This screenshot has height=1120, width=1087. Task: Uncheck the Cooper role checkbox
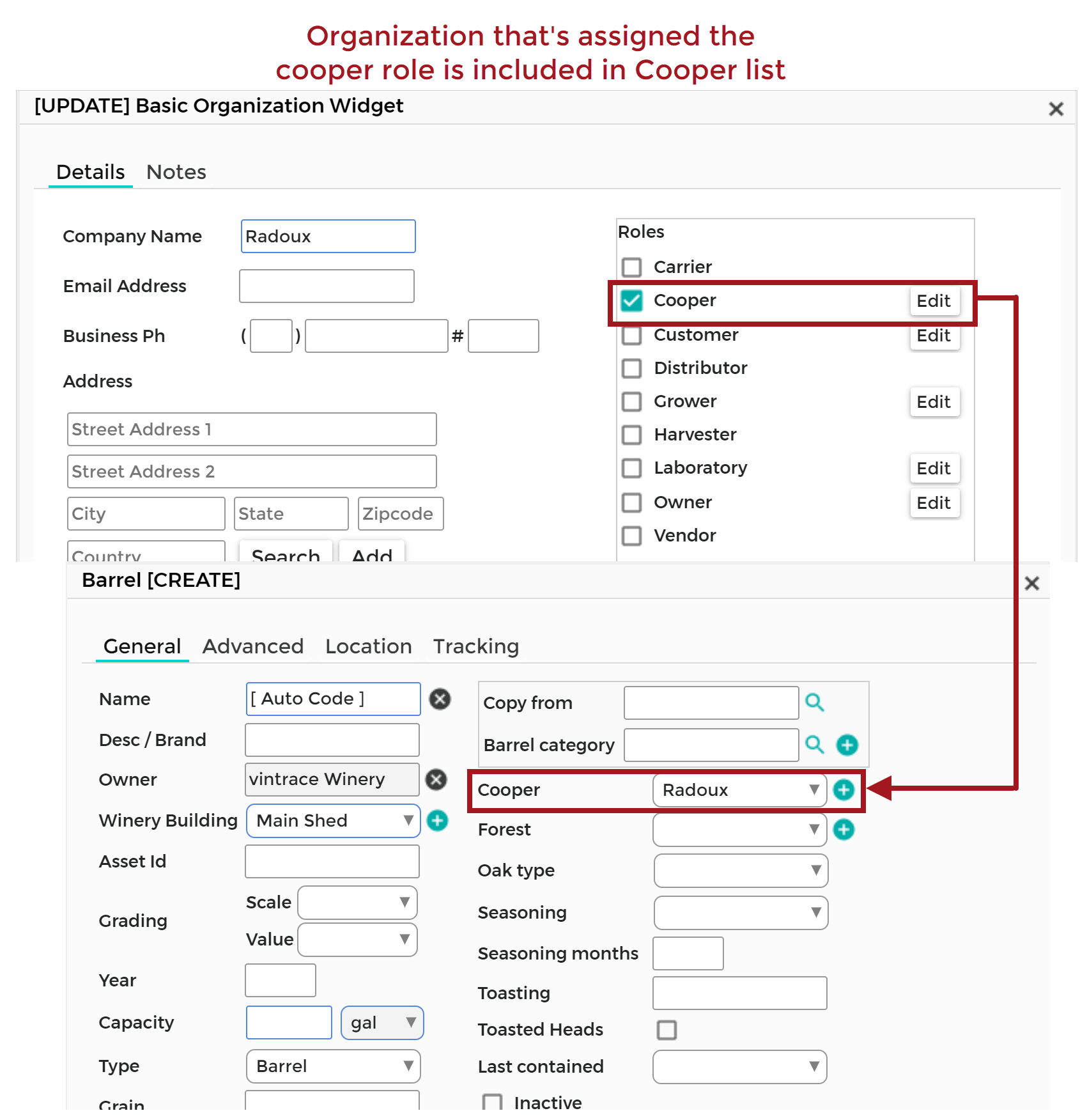(x=632, y=300)
